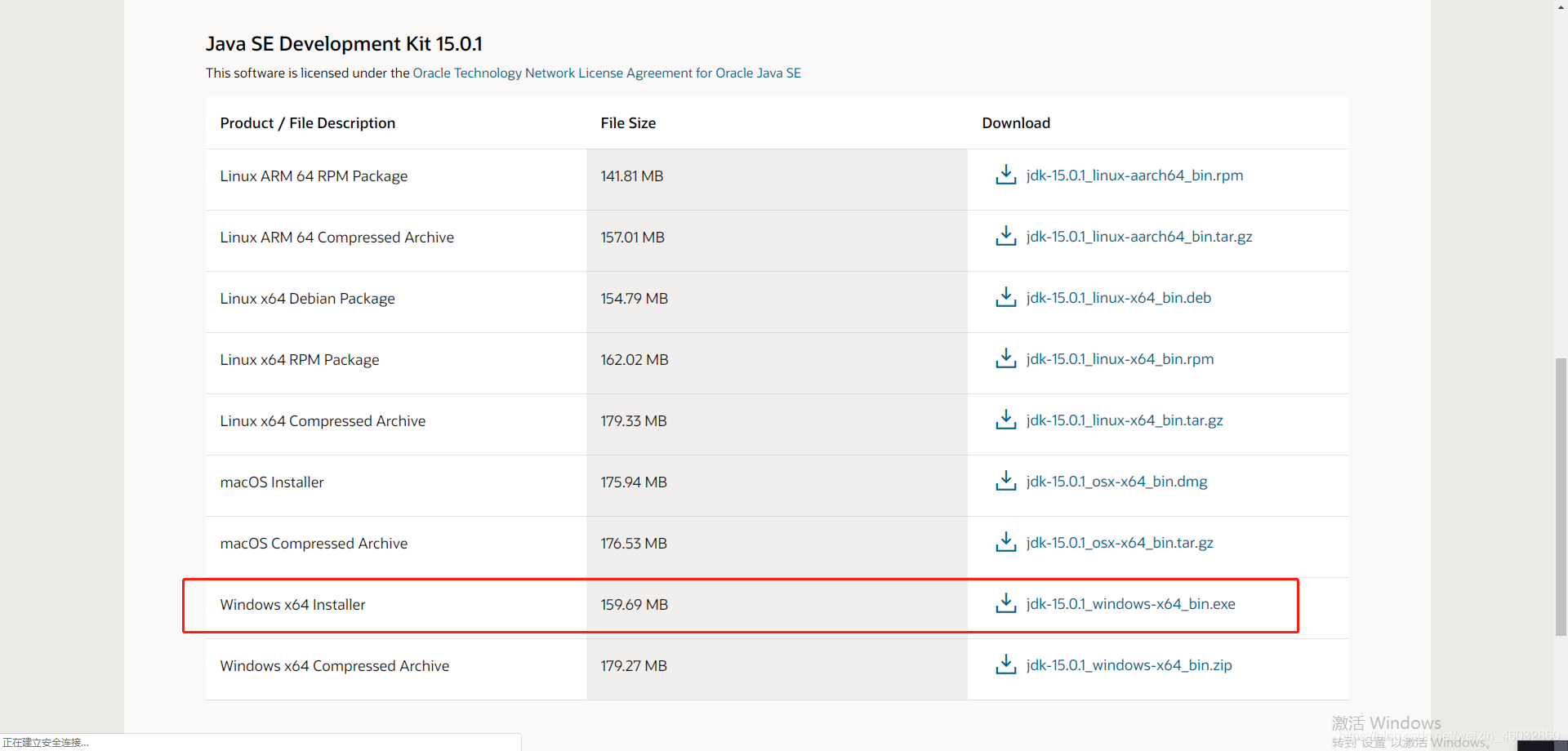Image resolution: width=1568 pixels, height=751 pixels.
Task: Download jdk-15.0.1_linux-aarch64_bin.tar.gz link
Action: pos(1139,237)
